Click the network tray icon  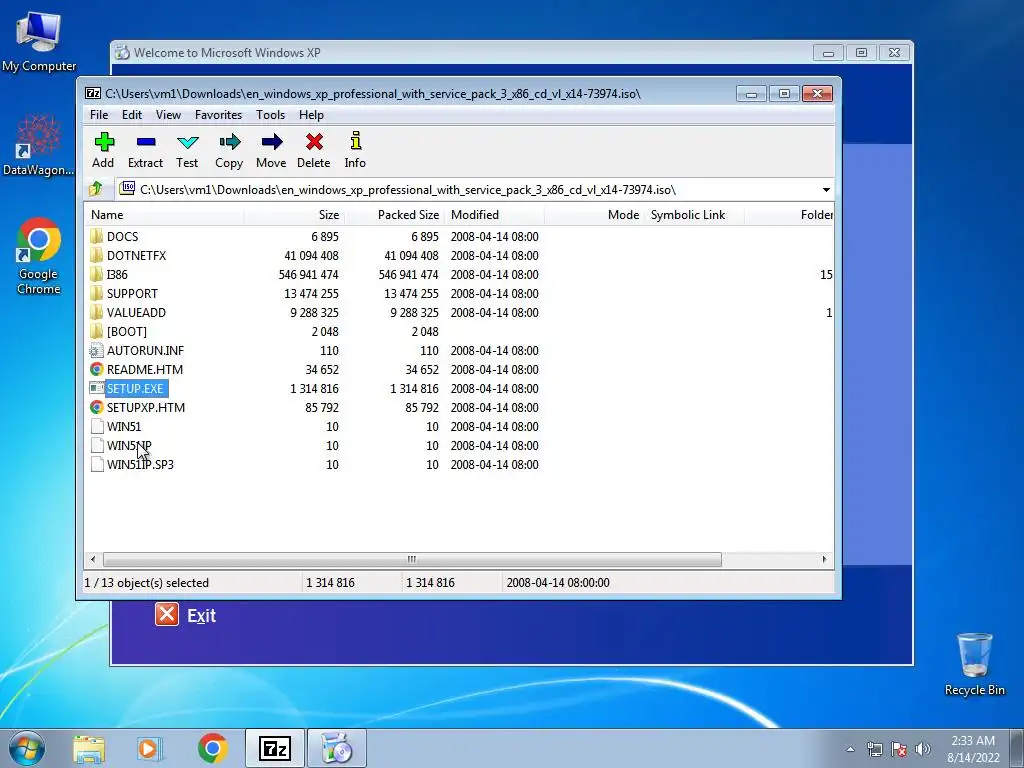click(x=875, y=749)
